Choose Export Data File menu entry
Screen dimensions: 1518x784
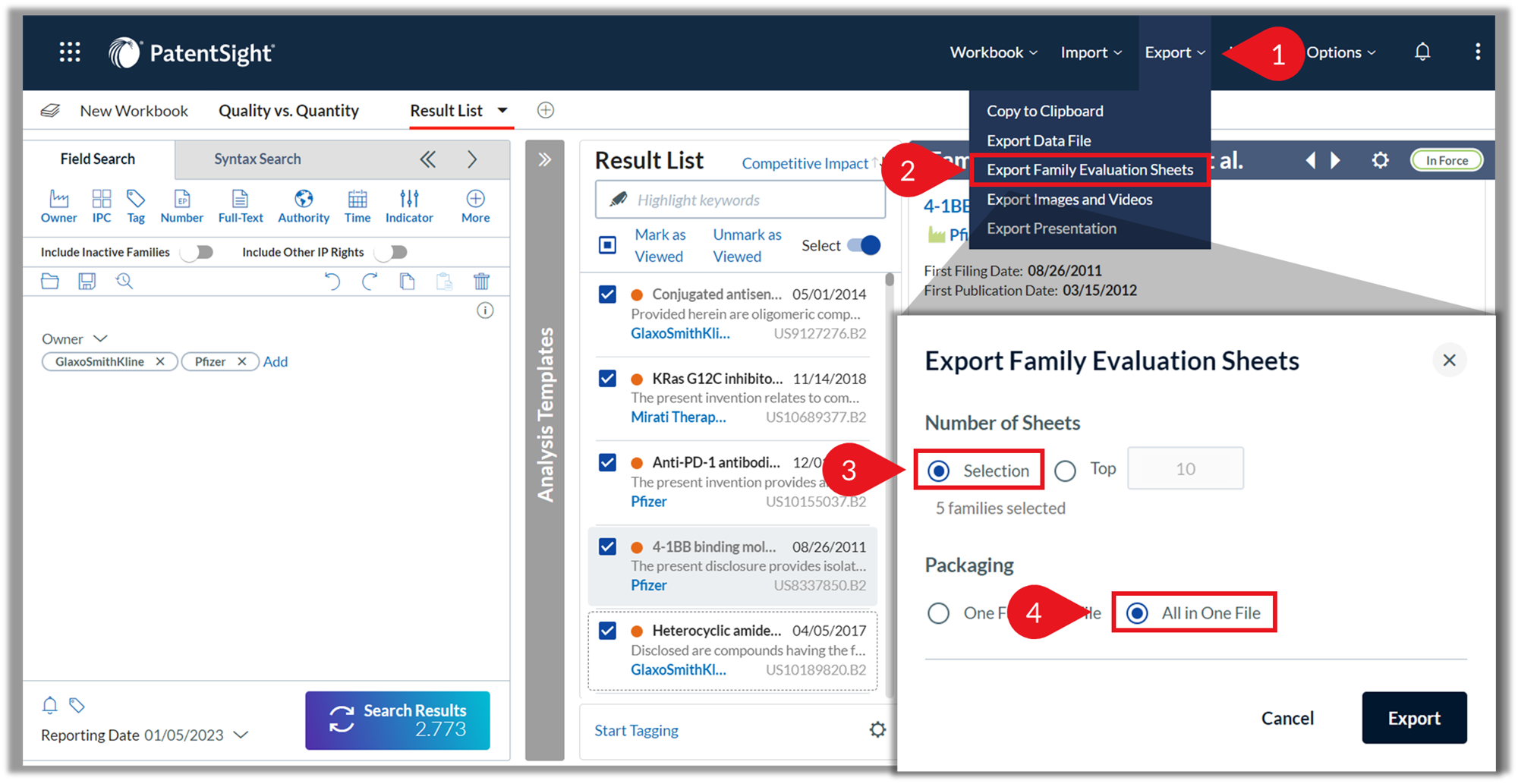click(1038, 140)
